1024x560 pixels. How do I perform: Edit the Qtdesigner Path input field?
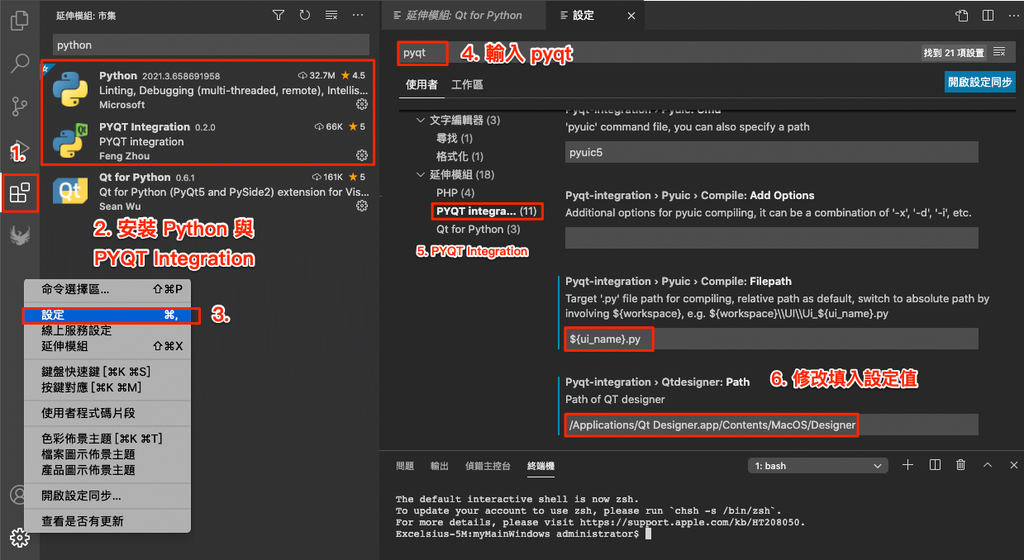[771, 425]
